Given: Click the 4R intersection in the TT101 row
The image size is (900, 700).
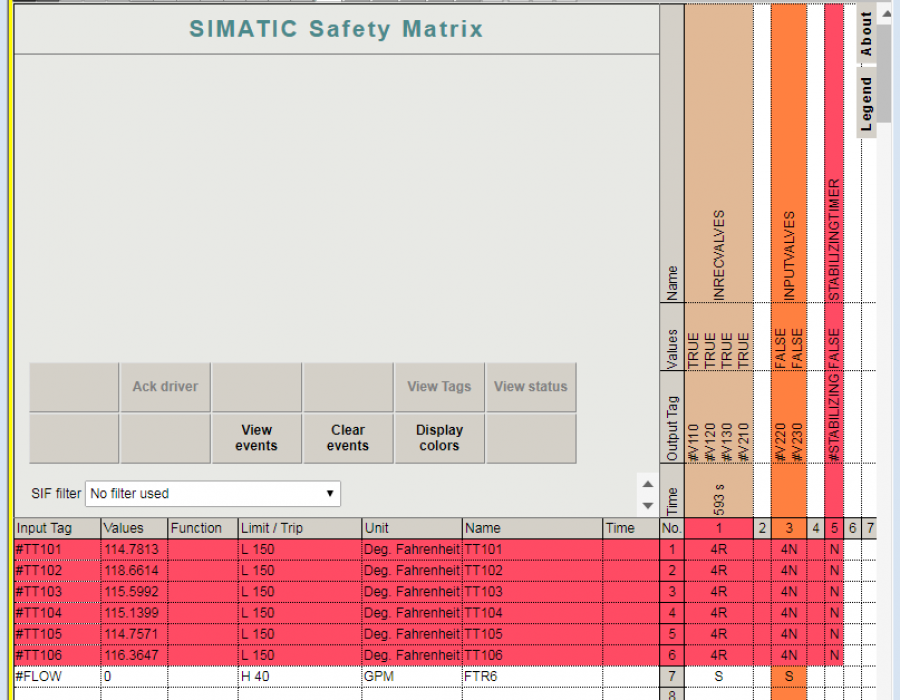Looking at the screenshot, I should coord(719,550).
